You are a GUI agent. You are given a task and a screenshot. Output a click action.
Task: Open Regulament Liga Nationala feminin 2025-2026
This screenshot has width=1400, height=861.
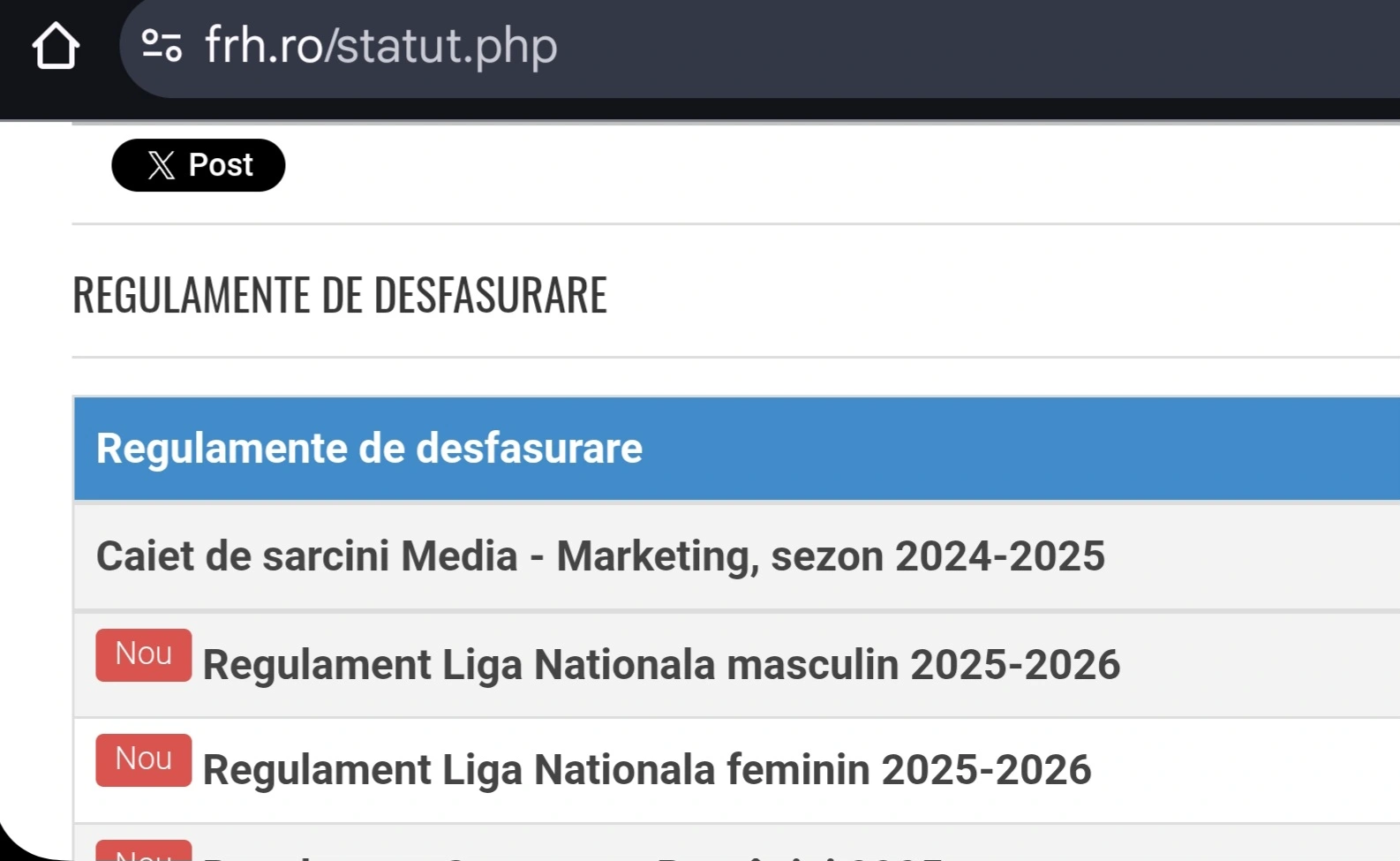point(646,770)
